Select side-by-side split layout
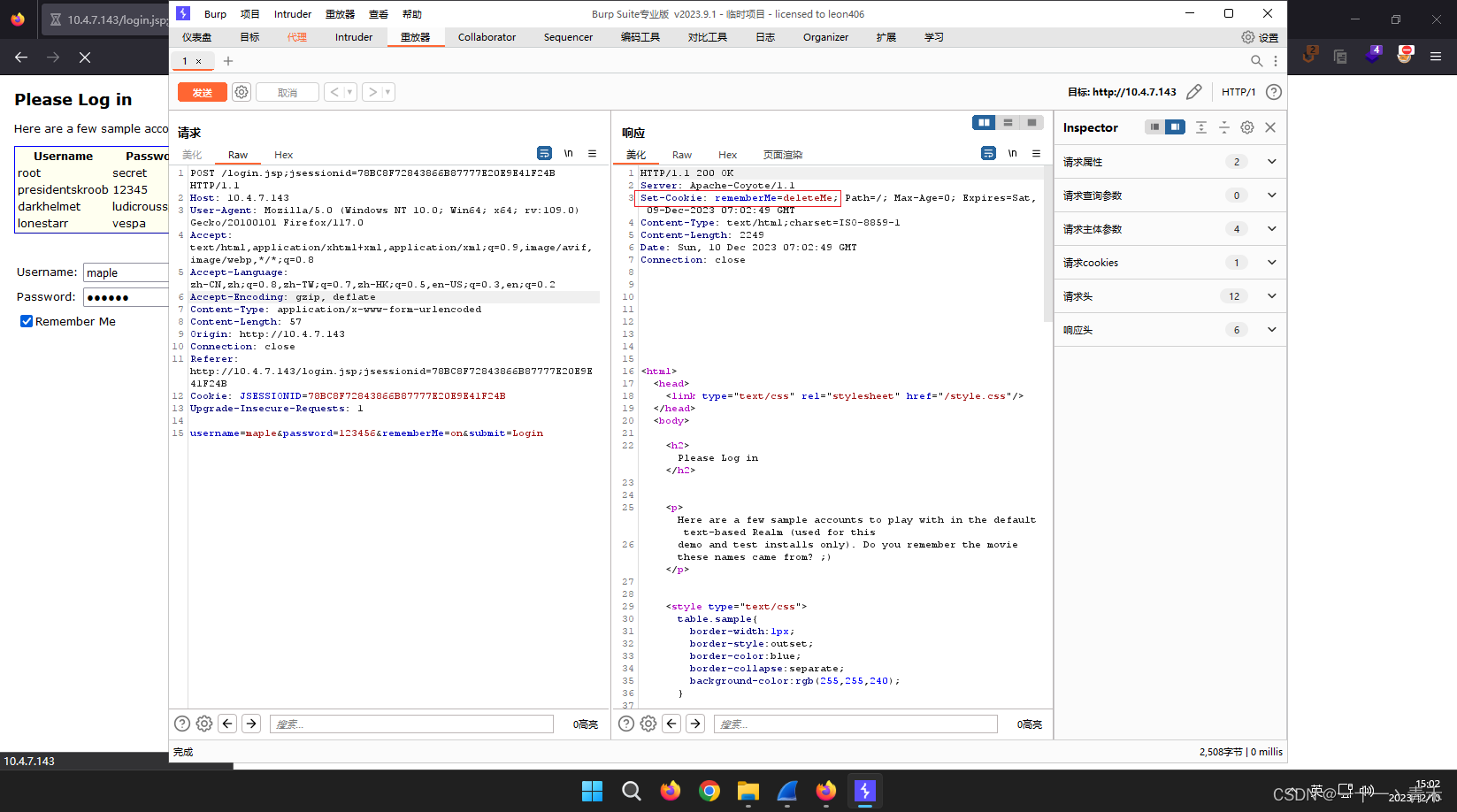 [x=984, y=123]
